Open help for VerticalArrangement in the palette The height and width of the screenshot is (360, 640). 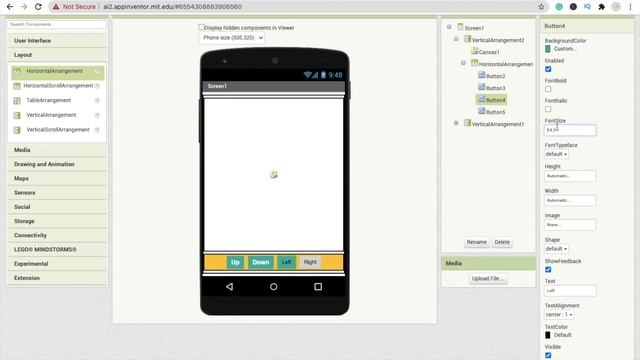(97, 115)
